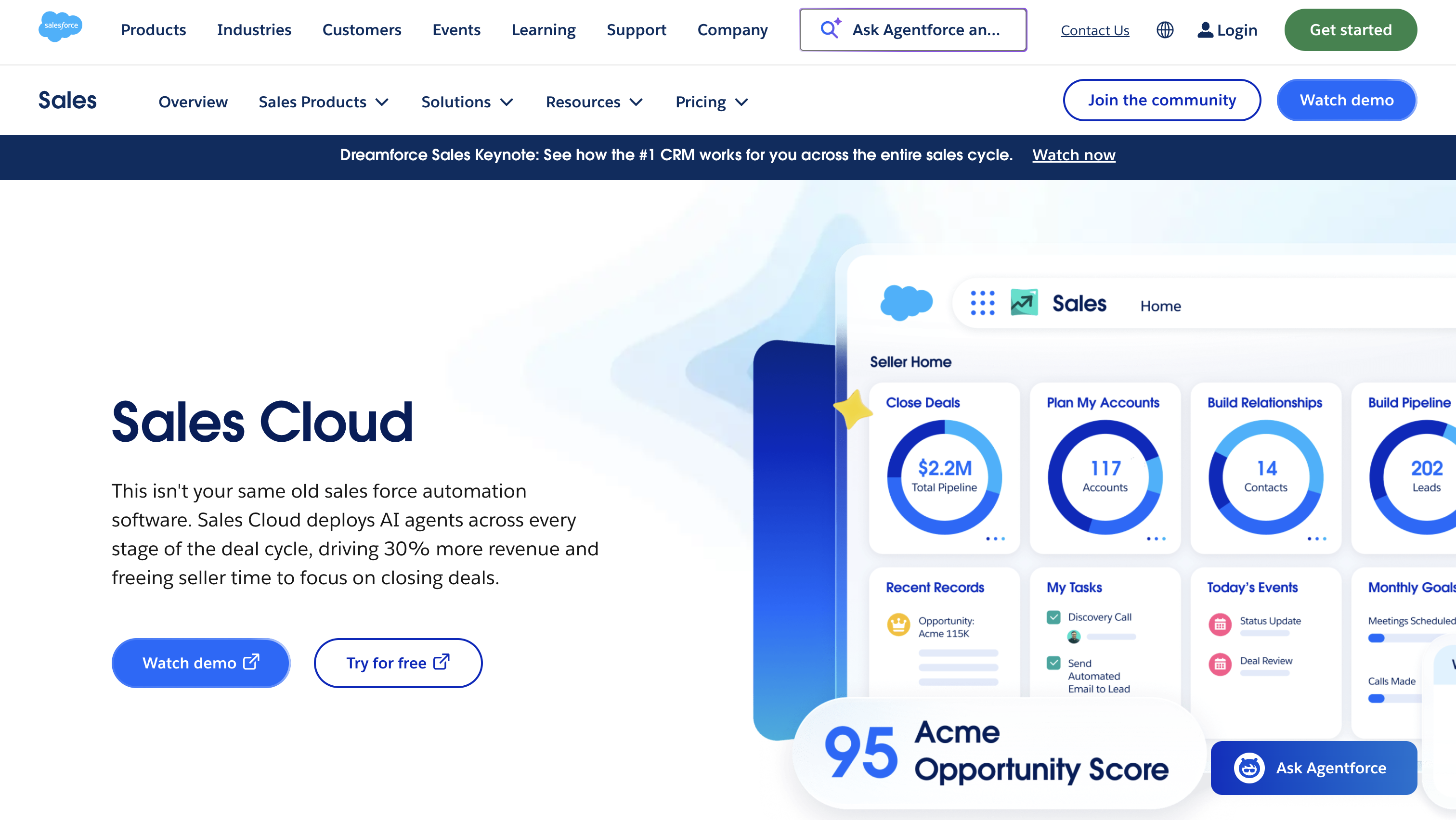Click the Acme opportunity crown icon
Screen dimensions: 1456x820
(x=898, y=625)
